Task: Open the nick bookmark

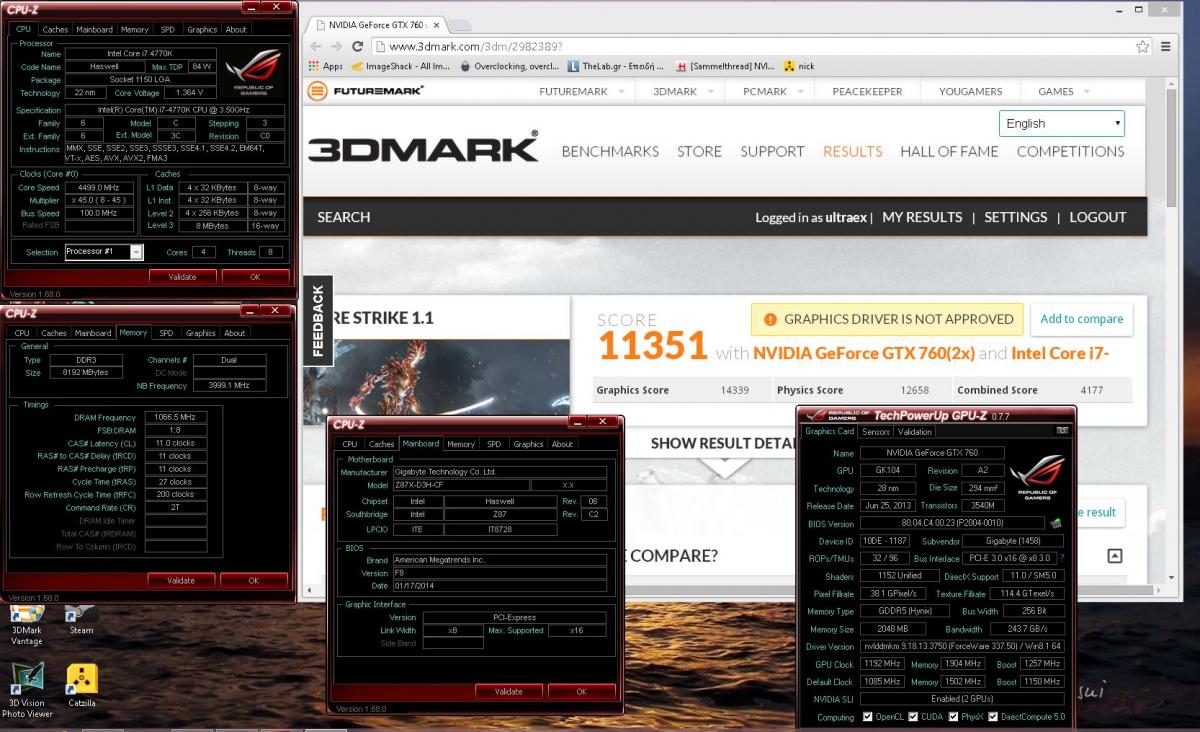Action: pyautogui.click(x=799, y=66)
